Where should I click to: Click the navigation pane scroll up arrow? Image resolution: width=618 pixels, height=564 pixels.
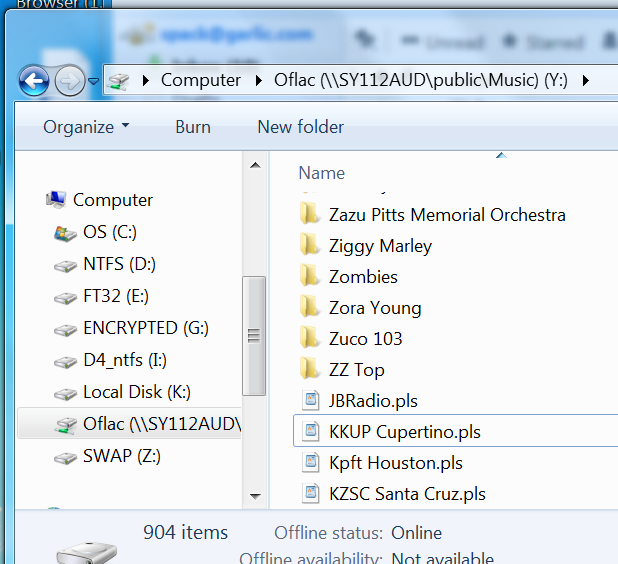click(255, 165)
